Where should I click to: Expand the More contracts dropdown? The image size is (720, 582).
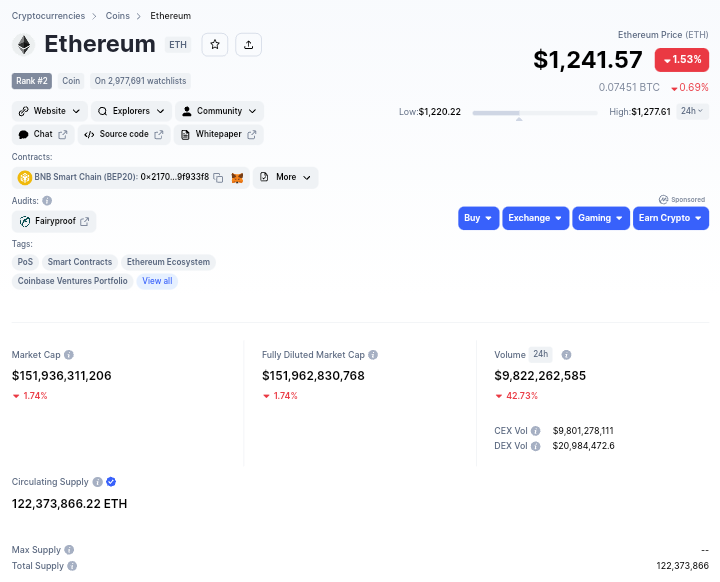point(285,177)
